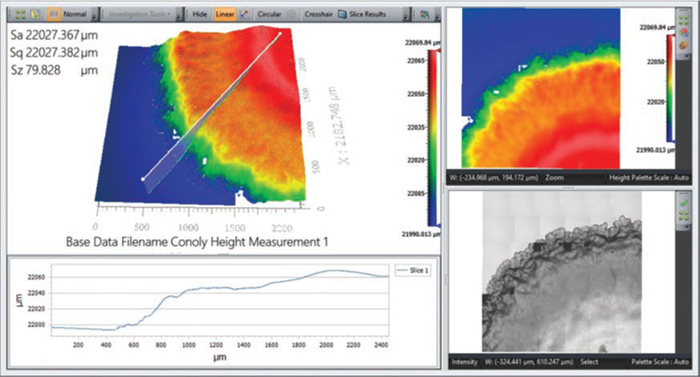This screenshot has height=377, width=700.
Task: Click the 22069.84 µm maximum label on main scale
Action: point(422,43)
